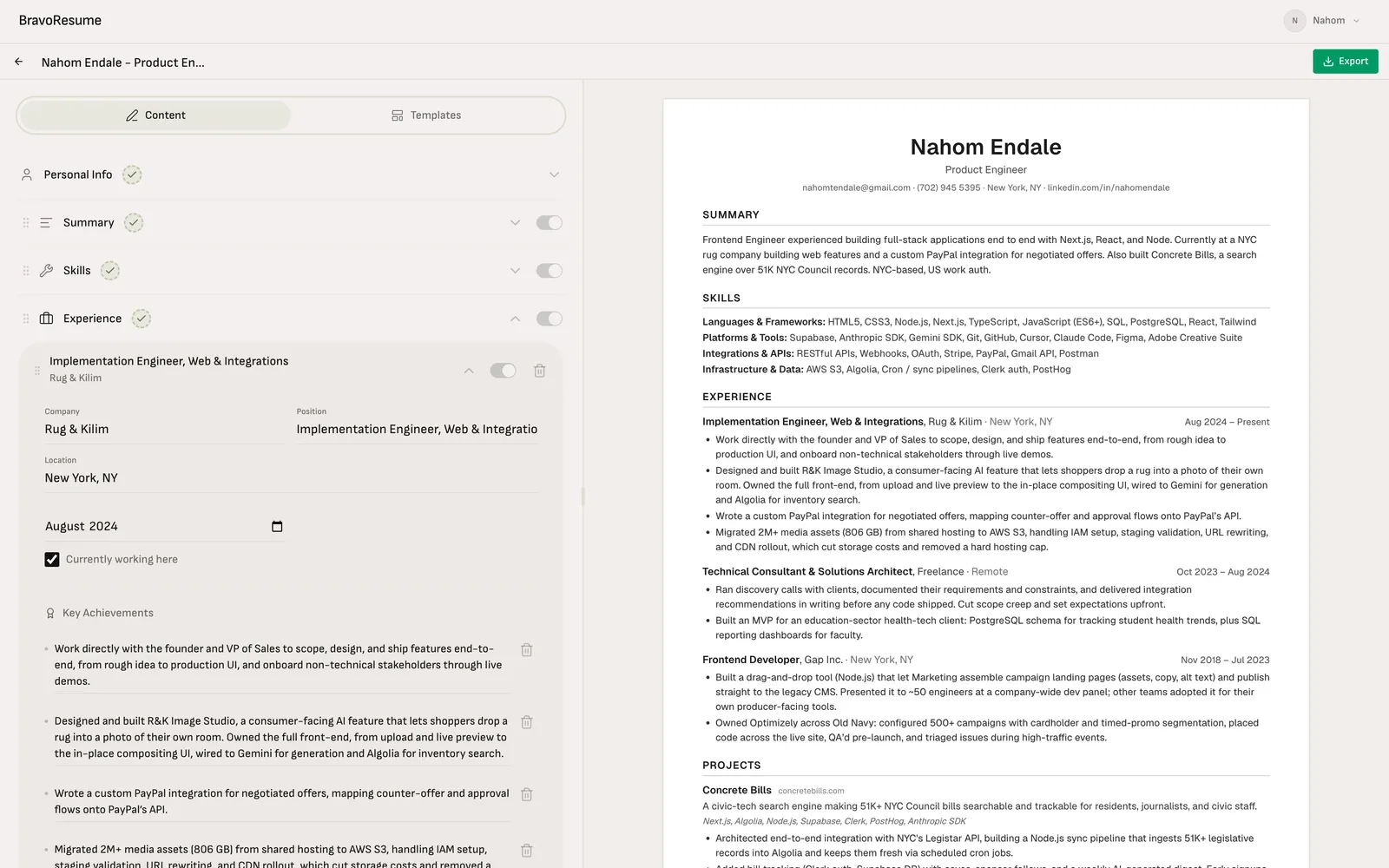1389x868 pixels.
Task: Delete the 'Work directly with the founder' achievement
Action: 526,649
